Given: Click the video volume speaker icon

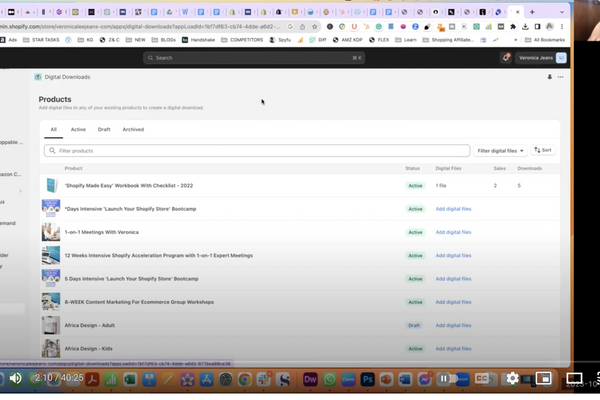Looking at the screenshot, I should (15, 379).
